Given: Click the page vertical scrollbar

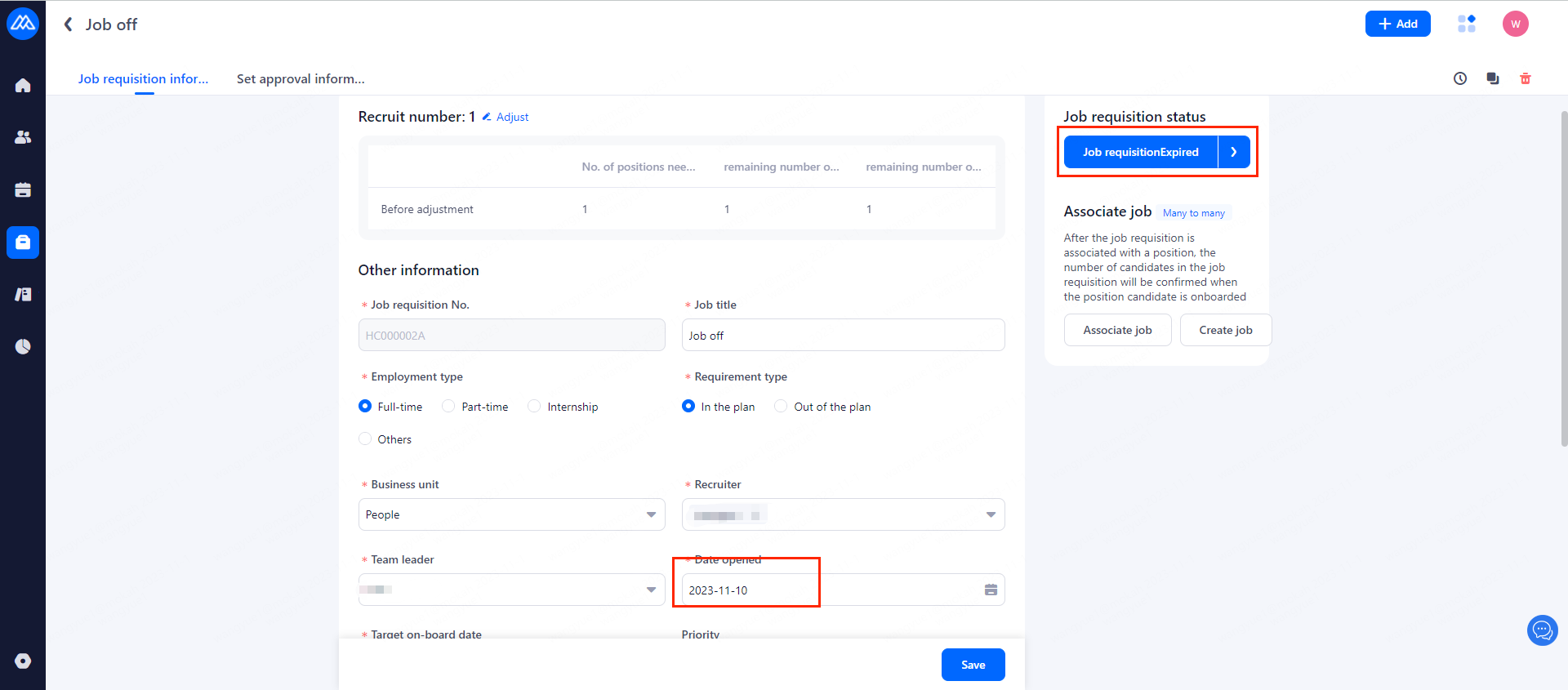Looking at the screenshot, I should [x=1564, y=278].
